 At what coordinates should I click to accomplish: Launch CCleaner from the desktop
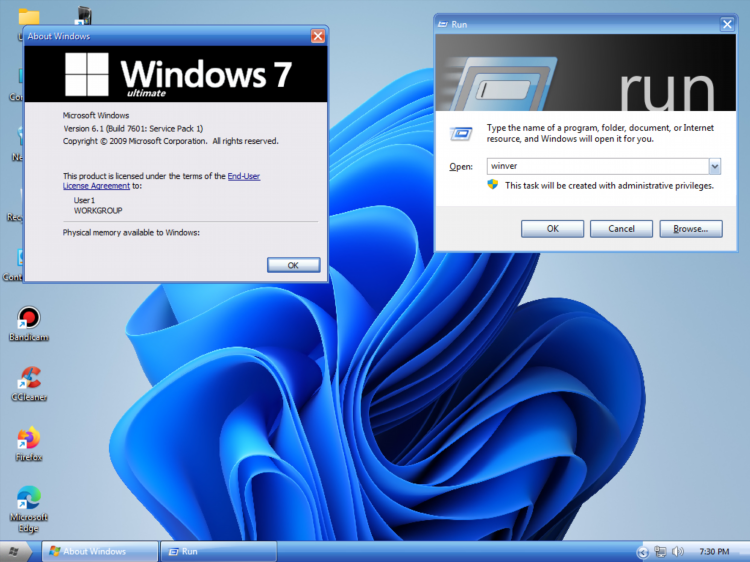(29, 384)
